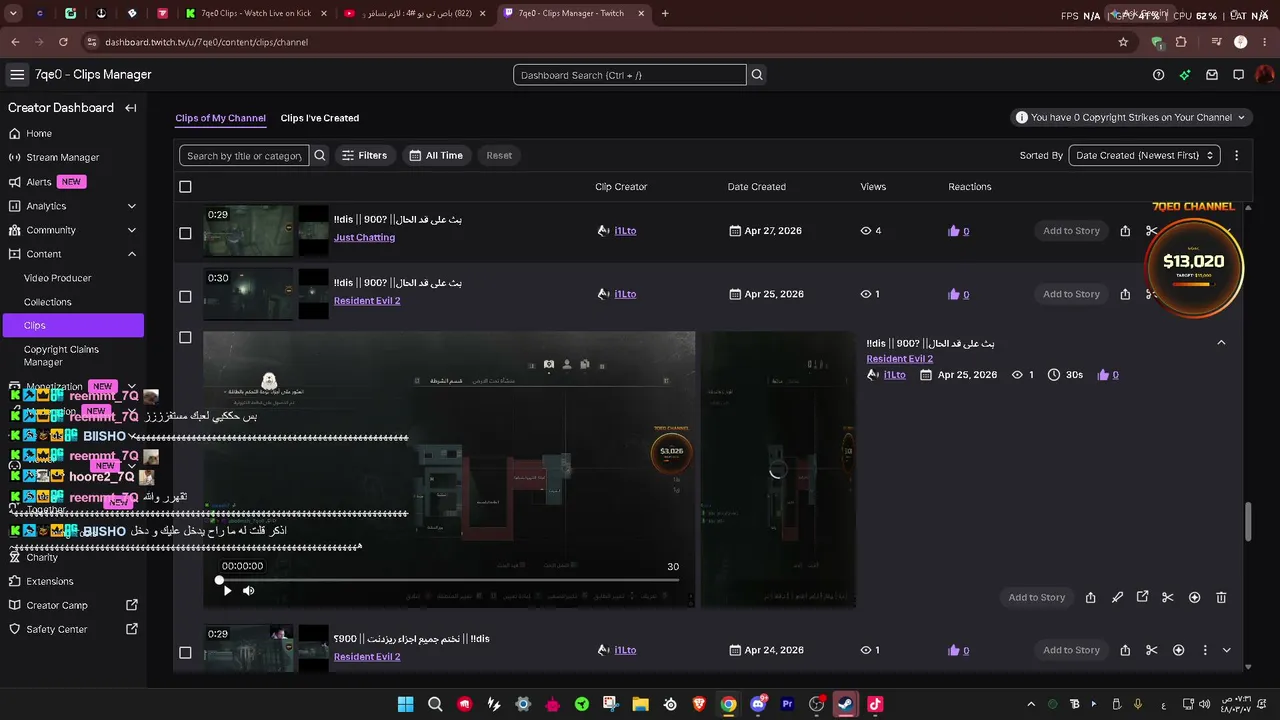Image resolution: width=1280 pixels, height=720 pixels.
Task: Expand the Analytics sidebar section
Action: tap(132, 206)
